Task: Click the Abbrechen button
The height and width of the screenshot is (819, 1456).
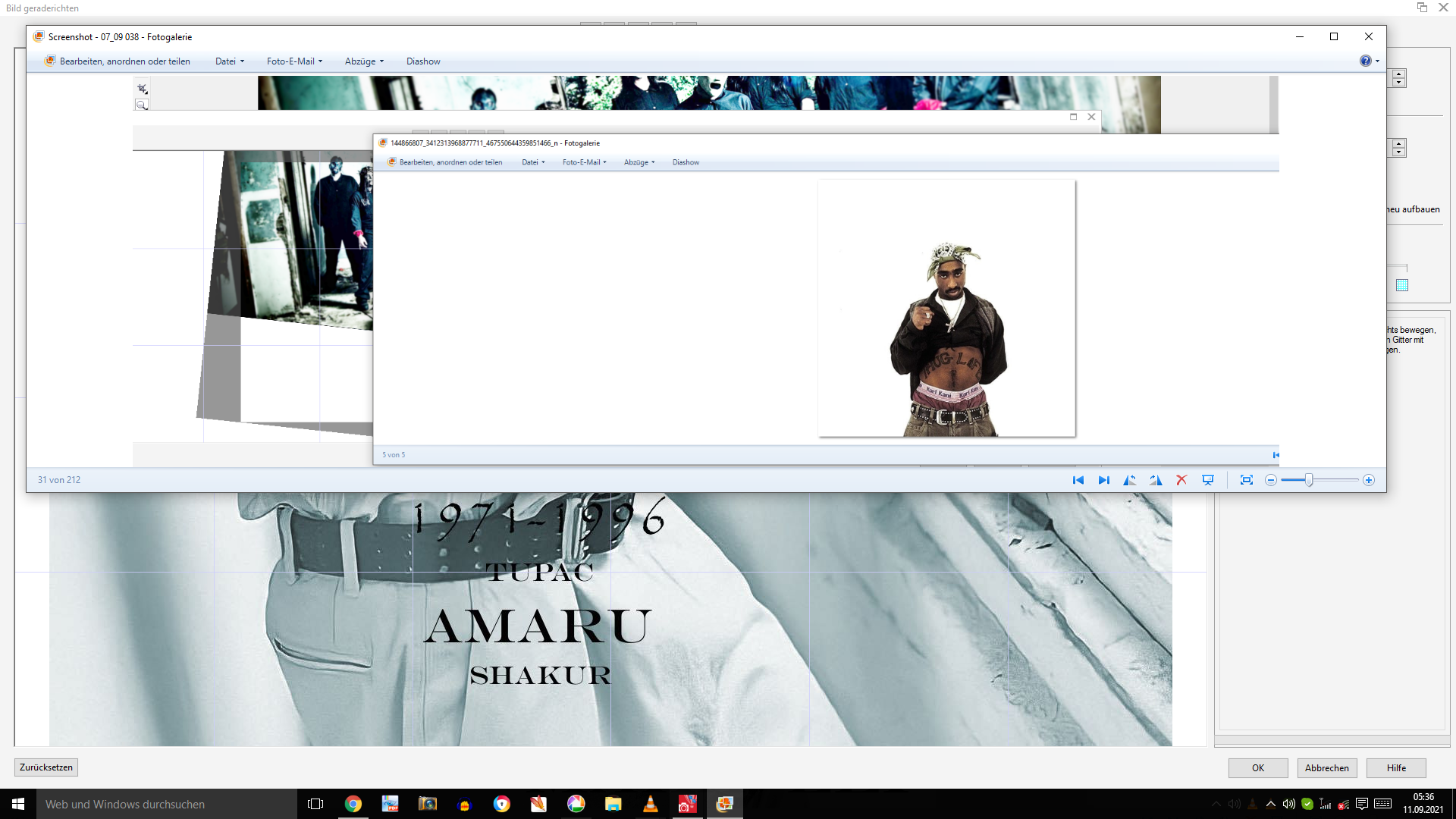Action: (1327, 768)
